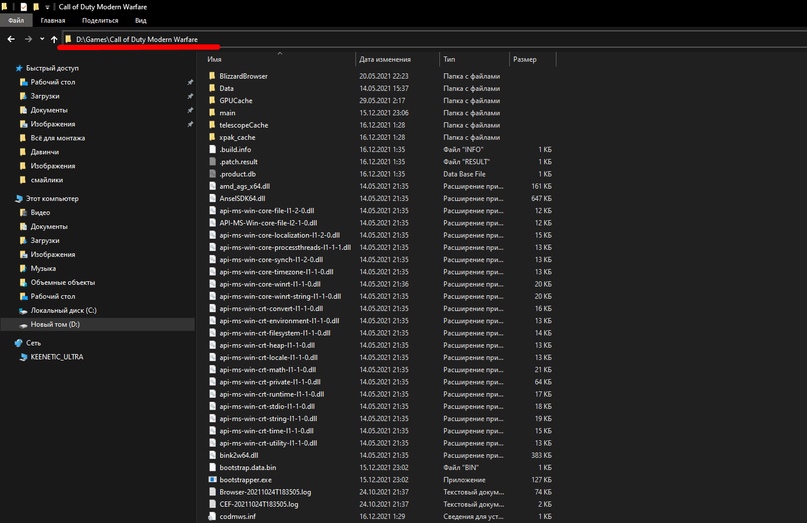This screenshot has height=523, width=807.
Task: Select .product.db file icon
Action: click(x=212, y=174)
